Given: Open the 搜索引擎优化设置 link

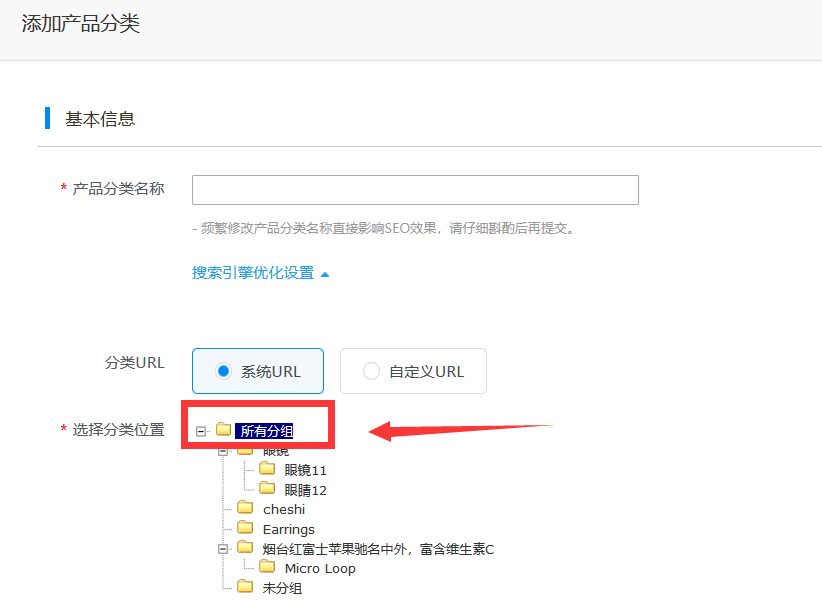Looking at the screenshot, I should (252, 273).
